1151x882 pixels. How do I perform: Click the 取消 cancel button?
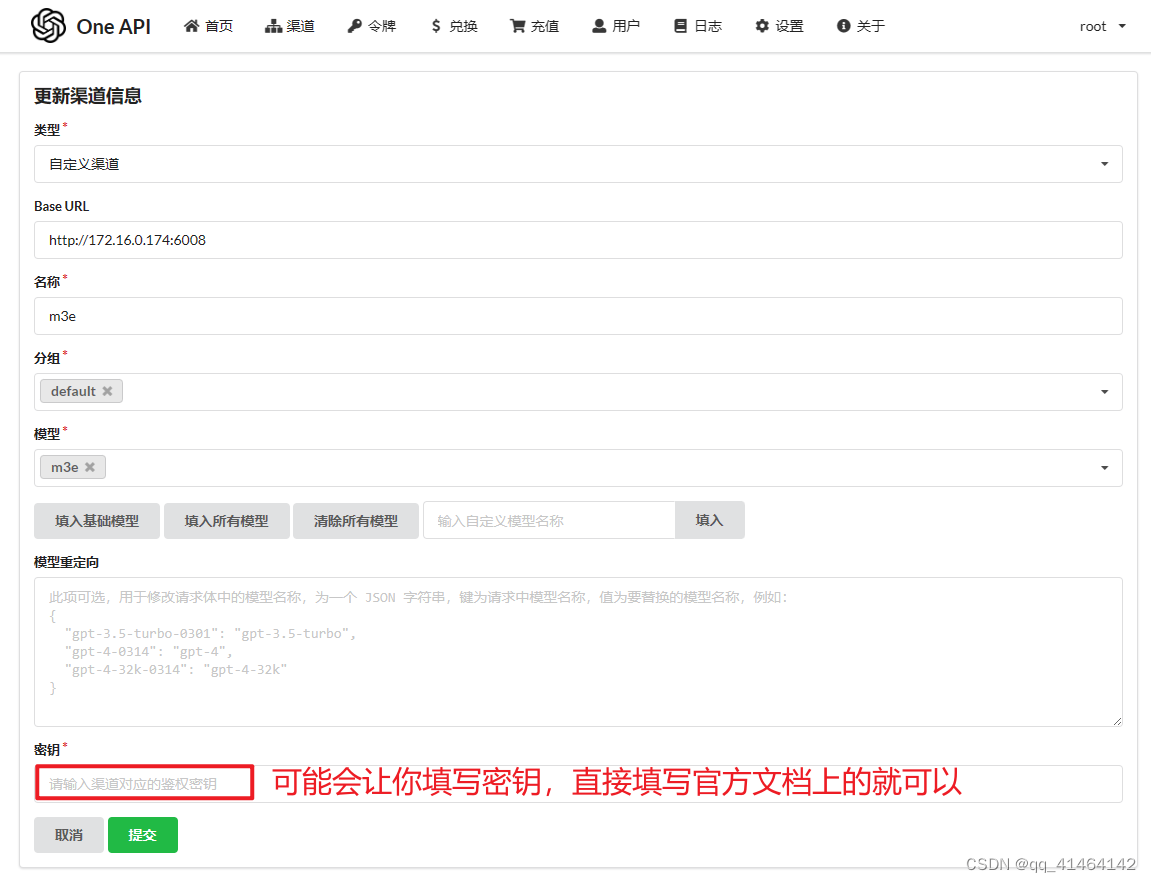pos(68,834)
